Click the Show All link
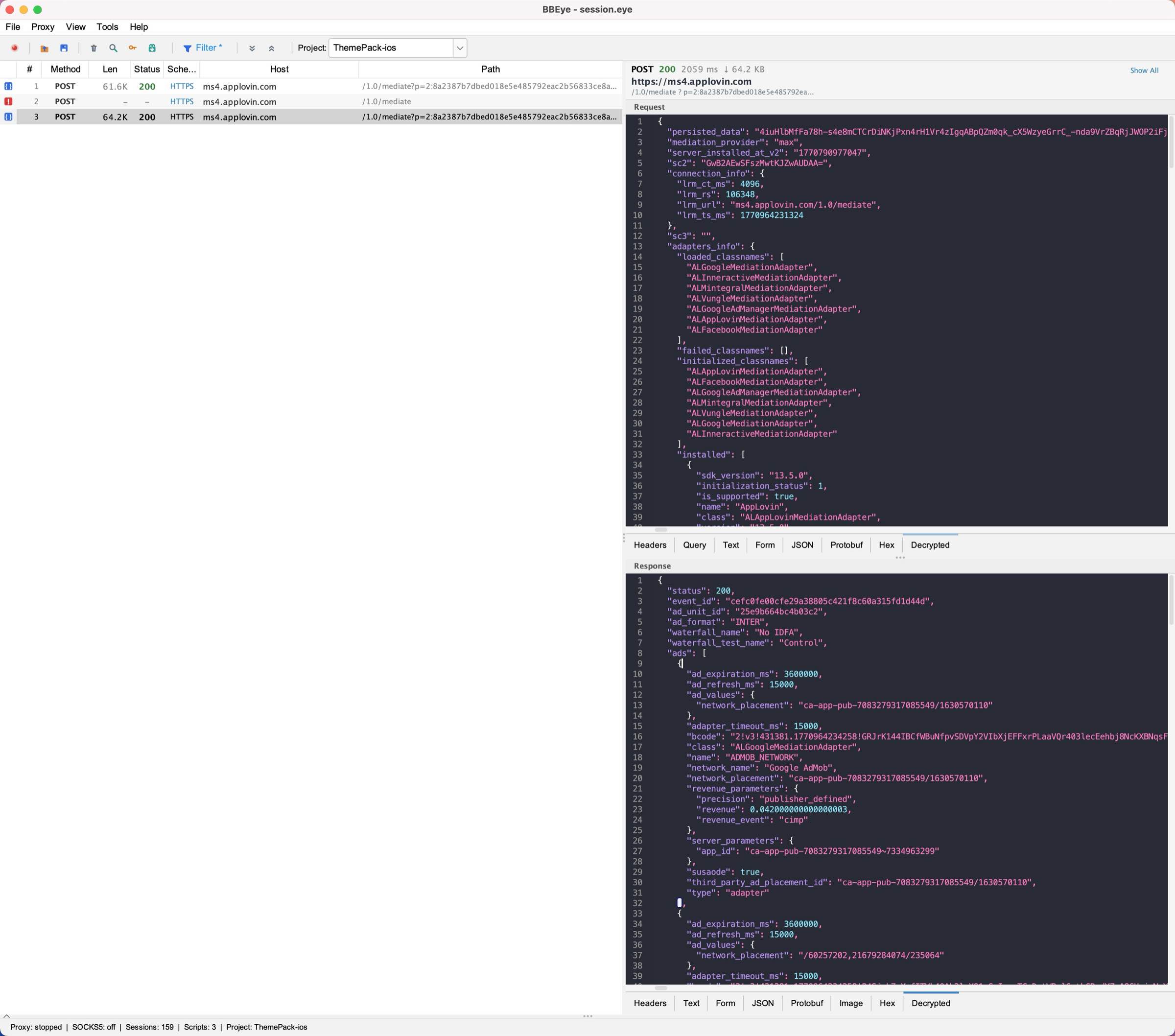Screen dimensions: 1175x1036 point(1144,70)
